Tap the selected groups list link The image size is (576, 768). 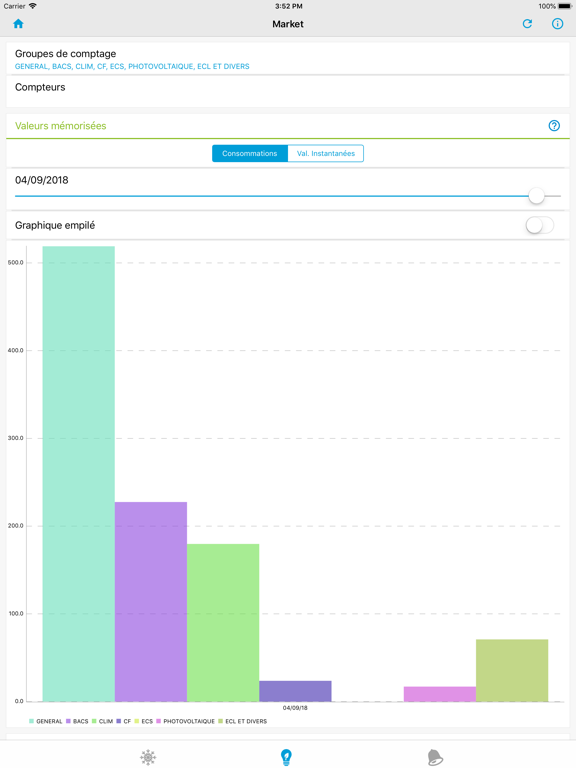[x=132, y=66]
